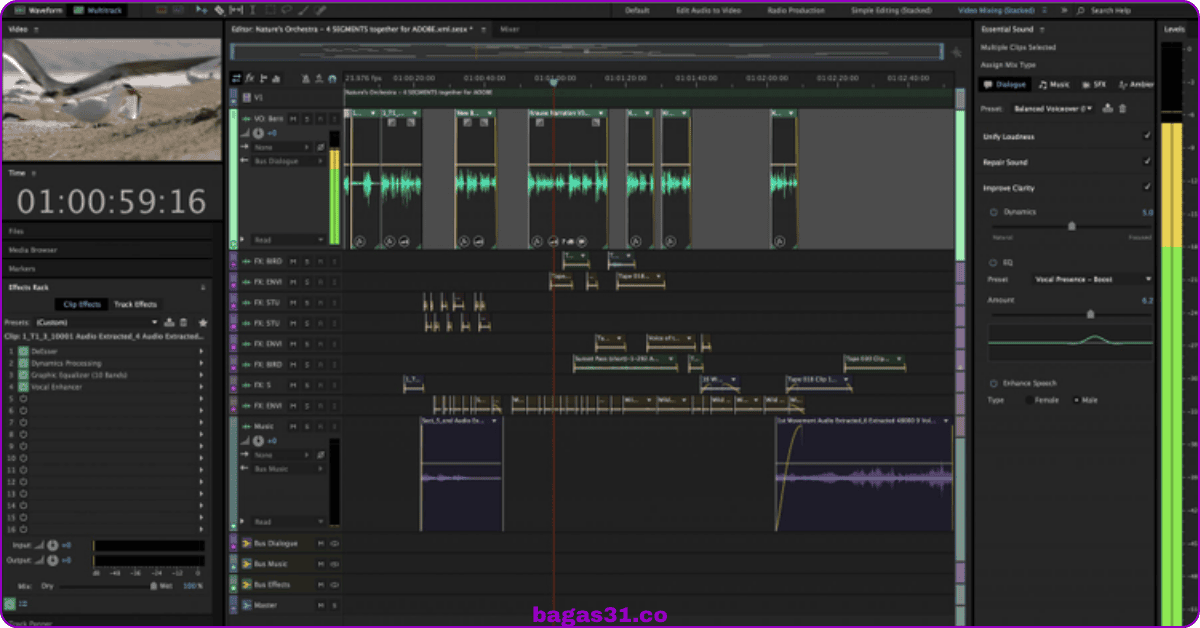1200x628 pixels.
Task: Adjust the Dynamics slider handle
Action: 1072,226
